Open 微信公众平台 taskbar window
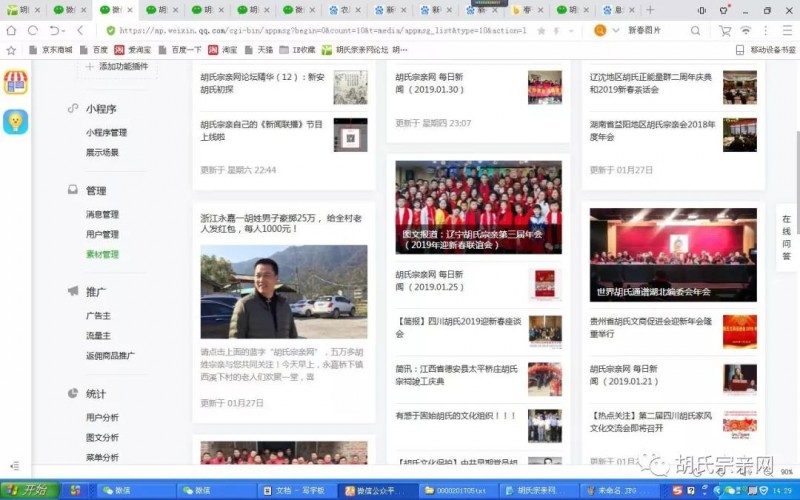The image size is (800, 500). [x=378, y=490]
